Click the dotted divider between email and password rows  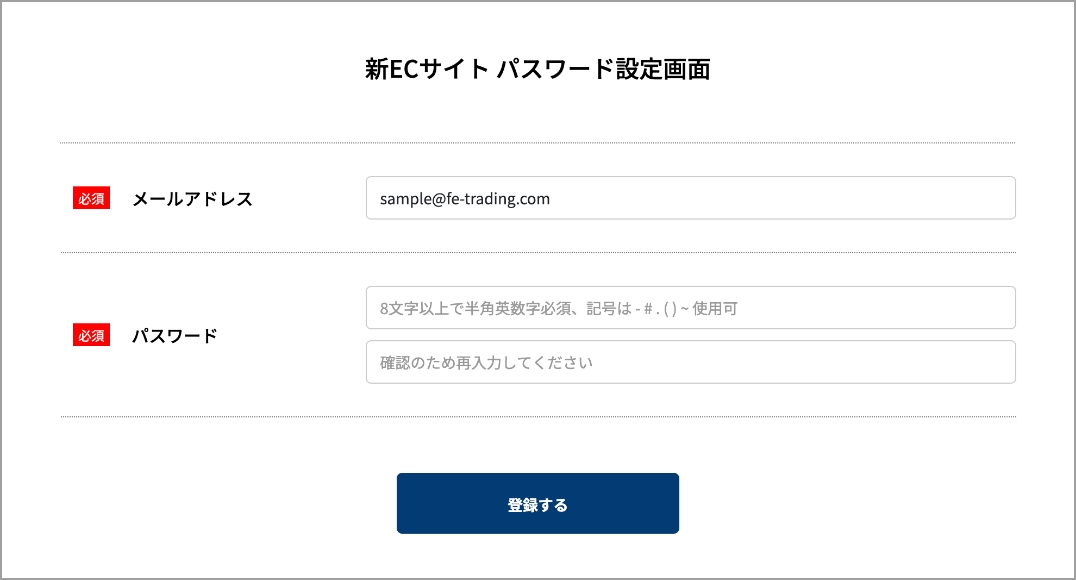point(537,253)
